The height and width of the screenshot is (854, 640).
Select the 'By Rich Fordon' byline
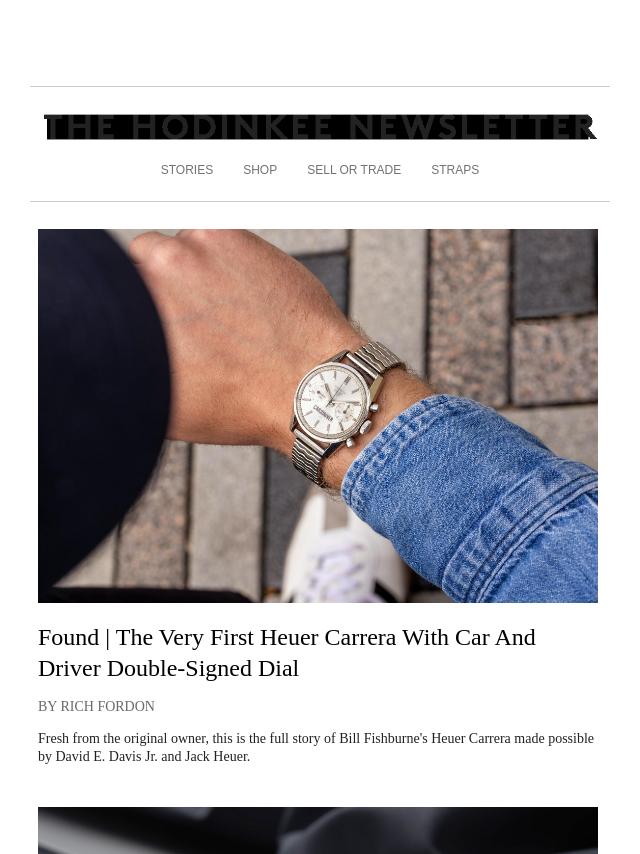pyautogui.click(x=96, y=706)
